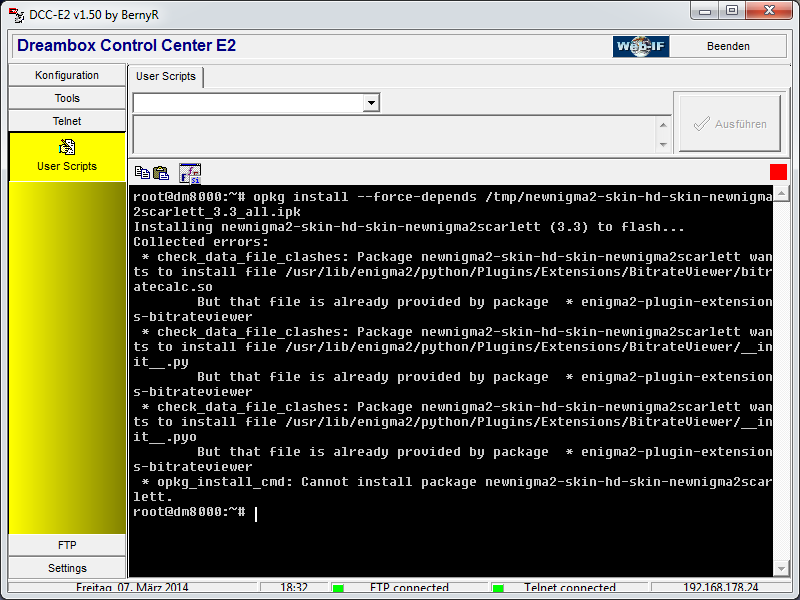Click the Ausführen button
Image resolution: width=800 pixels, height=600 pixels.
coord(730,123)
